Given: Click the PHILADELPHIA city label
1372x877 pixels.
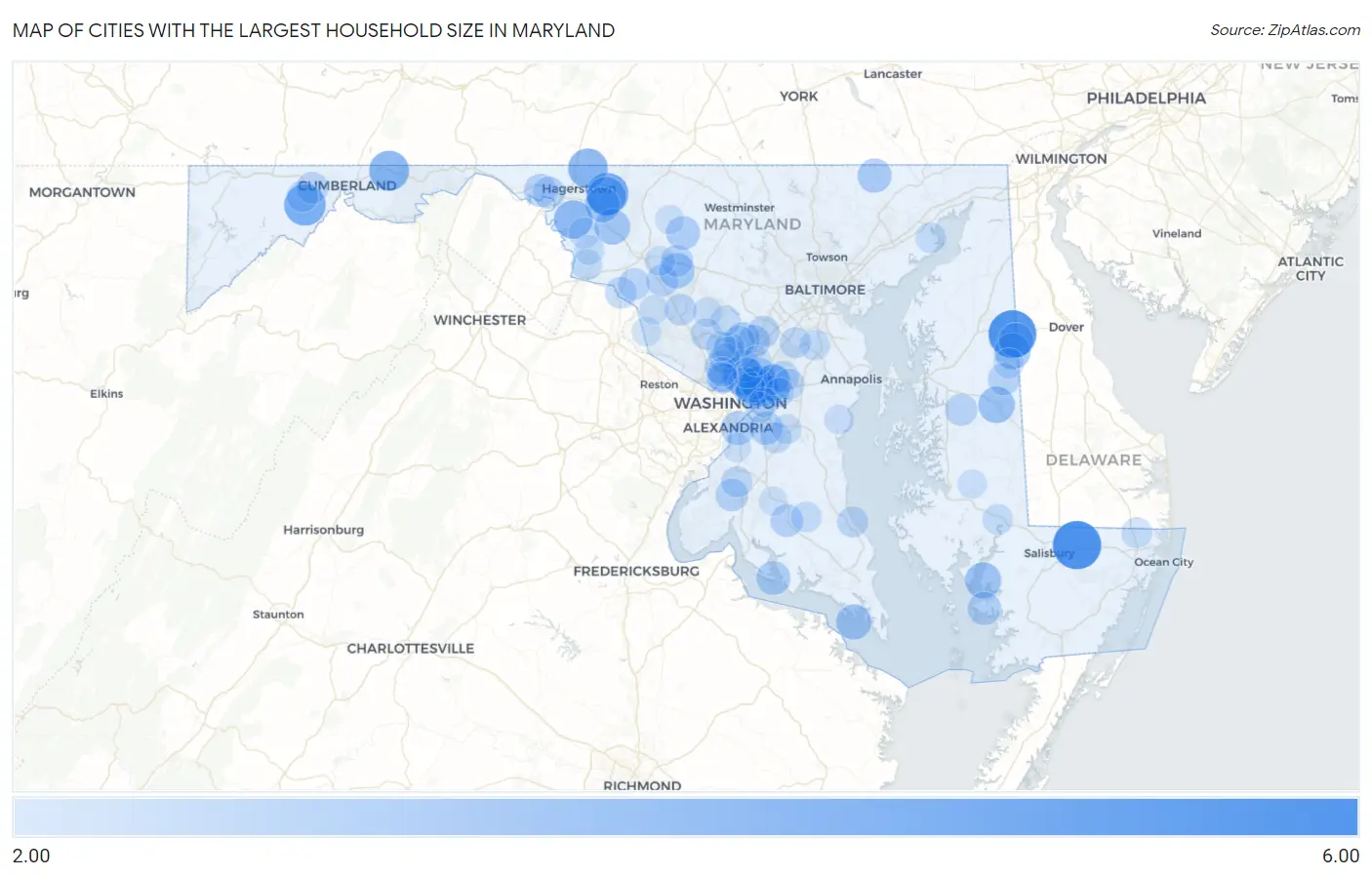Looking at the screenshot, I should click(1146, 99).
